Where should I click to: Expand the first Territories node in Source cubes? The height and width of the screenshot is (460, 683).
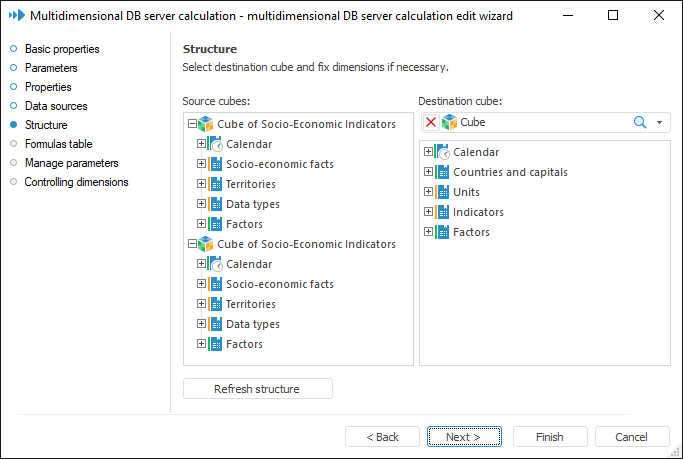coord(201,184)
